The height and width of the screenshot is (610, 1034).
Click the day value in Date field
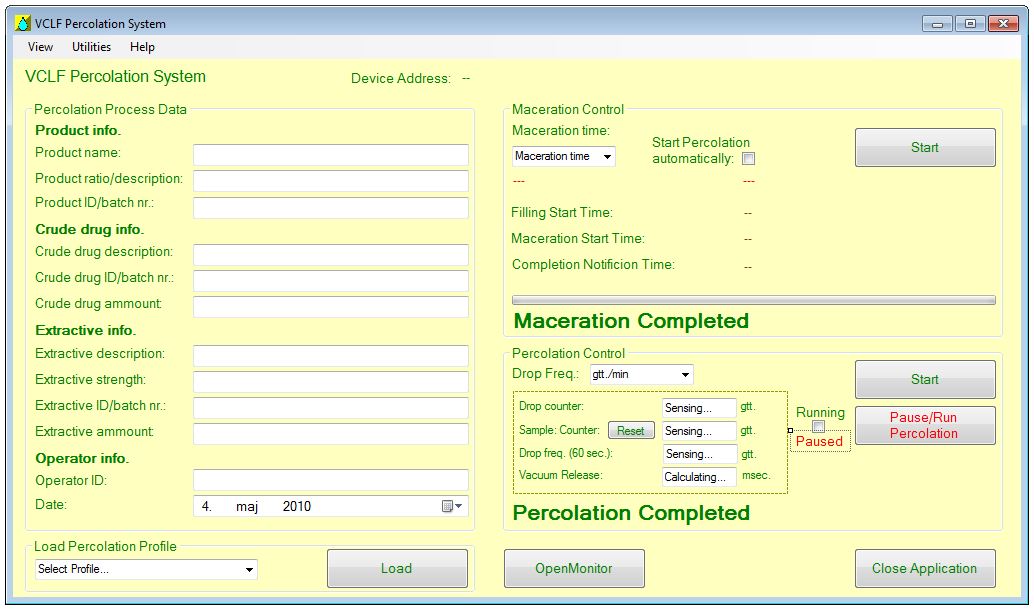[x=206, y=506]
